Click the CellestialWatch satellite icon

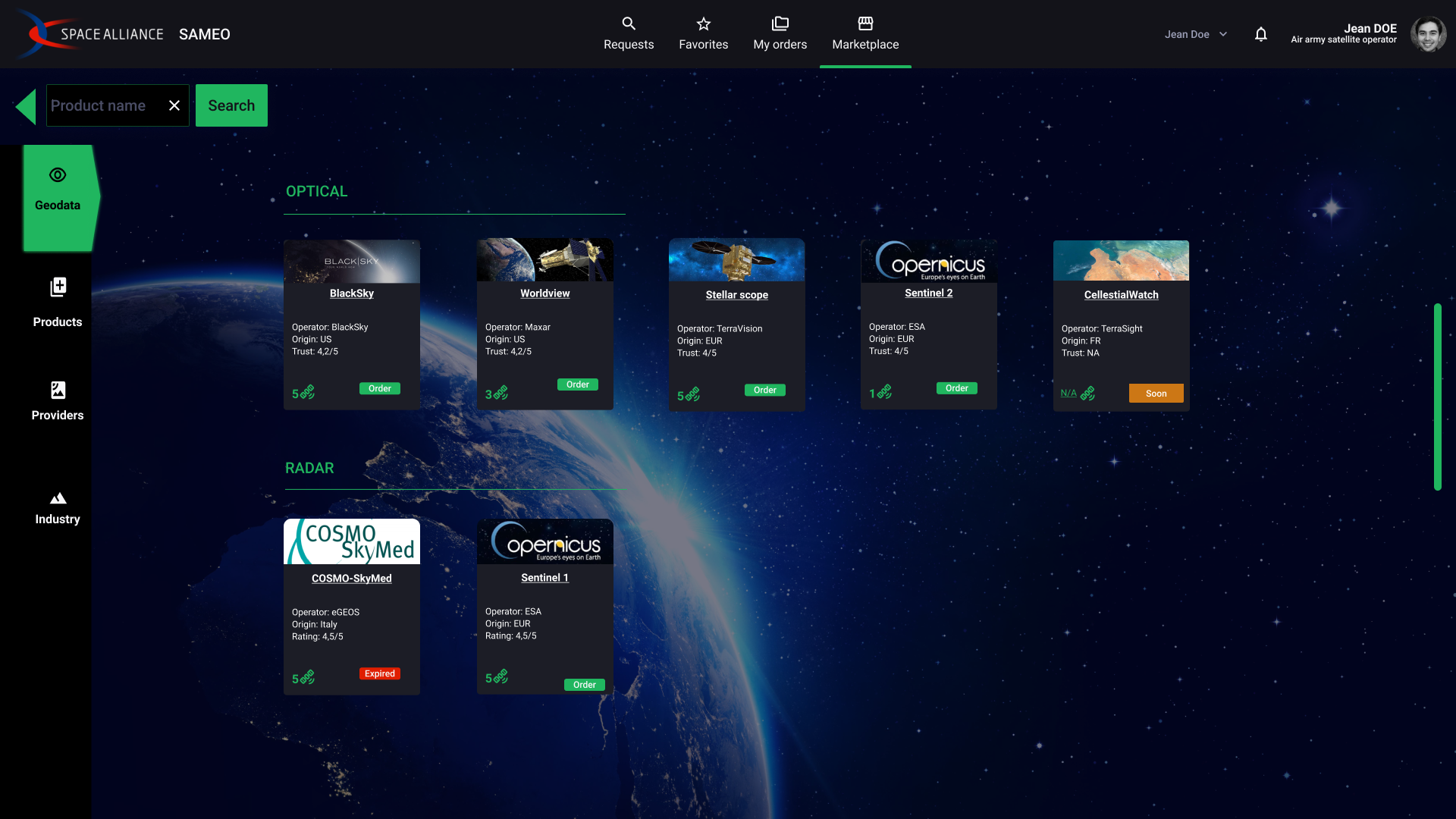click(x=1087, y=393)
